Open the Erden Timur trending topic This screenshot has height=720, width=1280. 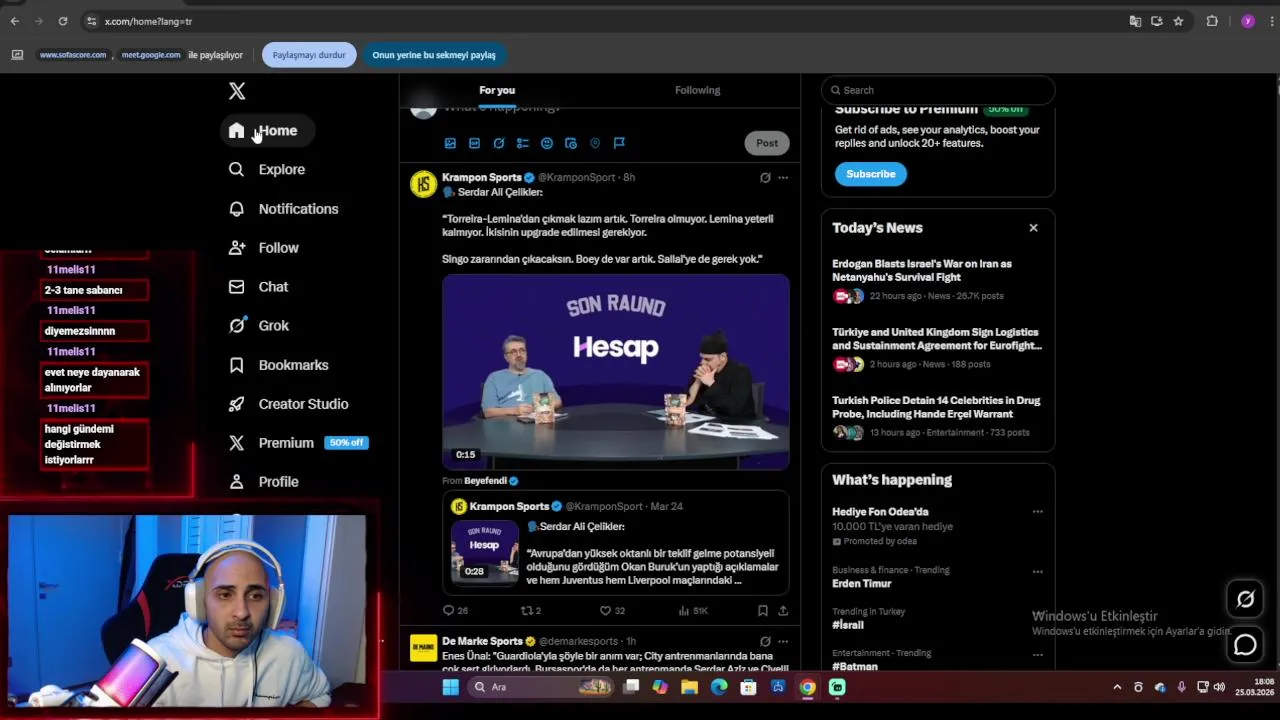(x=861, y=584)
